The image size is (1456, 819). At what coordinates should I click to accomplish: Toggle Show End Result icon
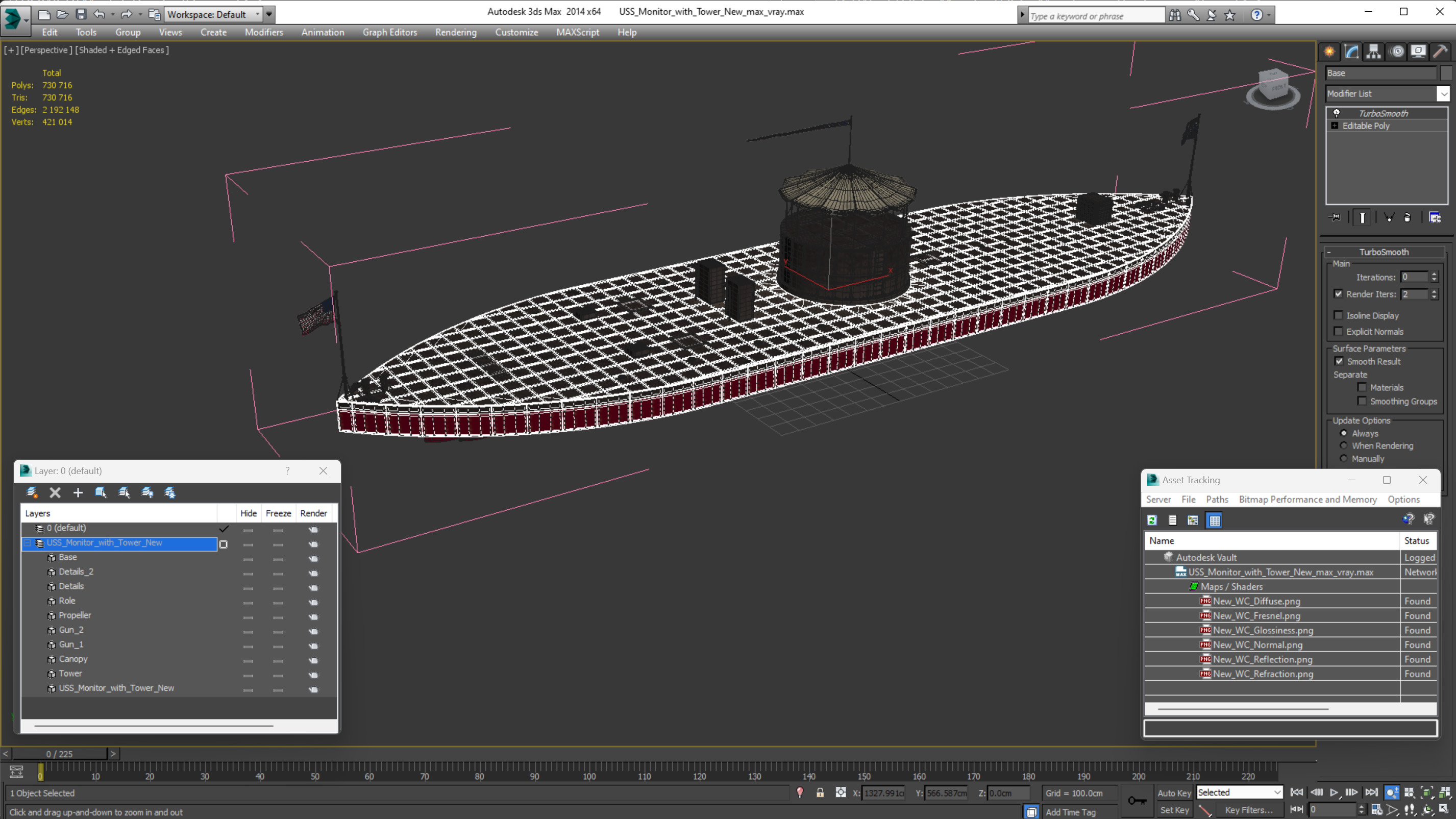[x=1362, y=217]
